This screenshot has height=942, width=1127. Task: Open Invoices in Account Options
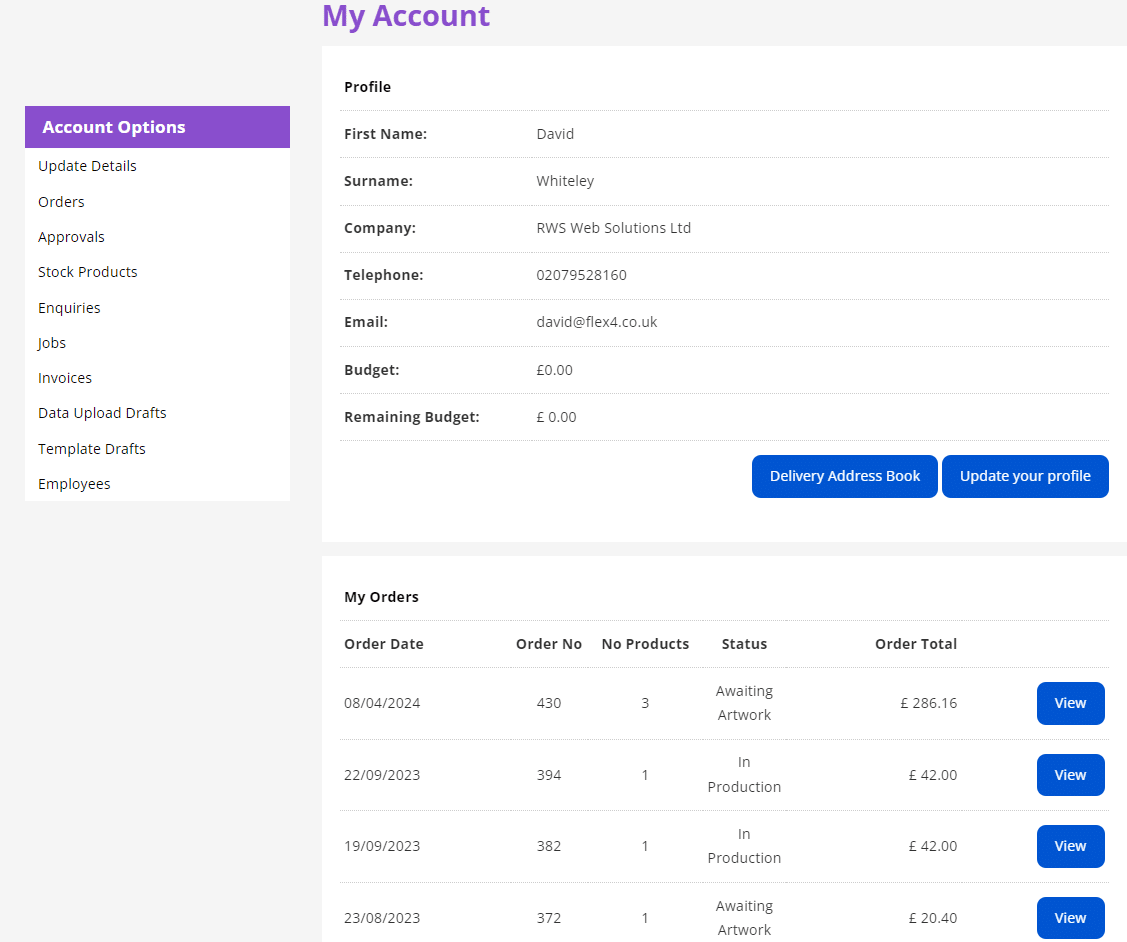(x=65, y=378)
